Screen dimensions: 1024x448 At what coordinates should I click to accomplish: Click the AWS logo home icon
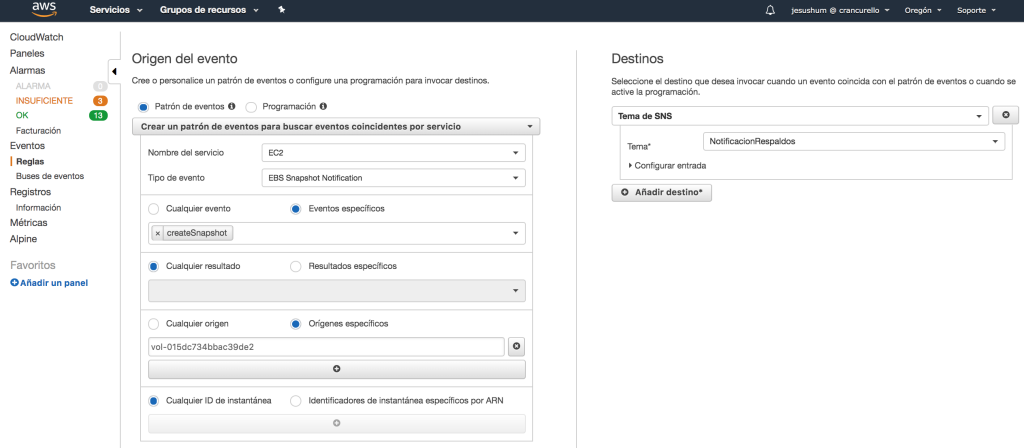coord(44,10)
